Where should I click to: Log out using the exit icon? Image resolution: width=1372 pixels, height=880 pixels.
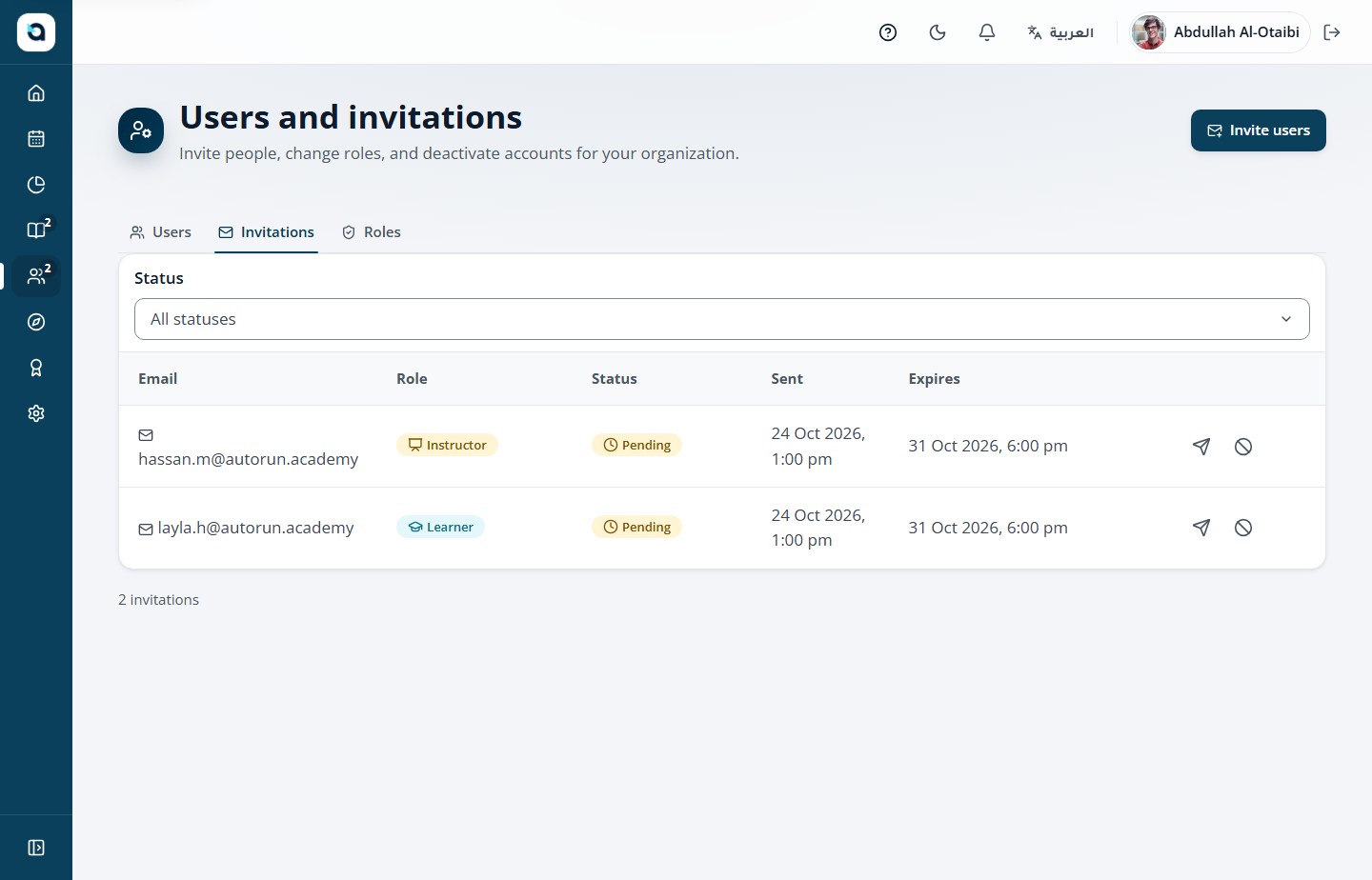(x=1332, y=32)
